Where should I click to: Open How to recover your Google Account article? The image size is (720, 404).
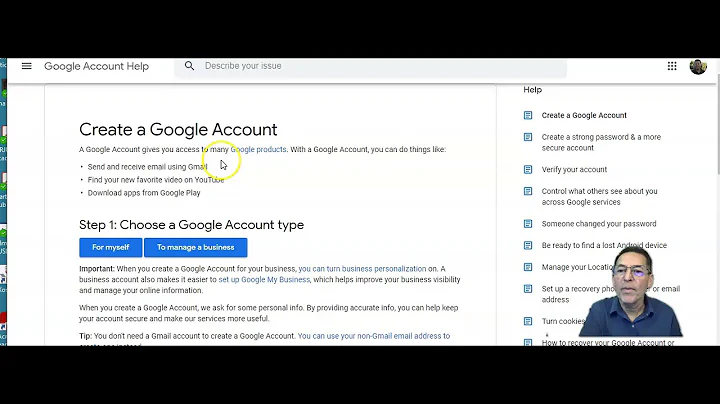pyautogui.click(x=608, y=342)
